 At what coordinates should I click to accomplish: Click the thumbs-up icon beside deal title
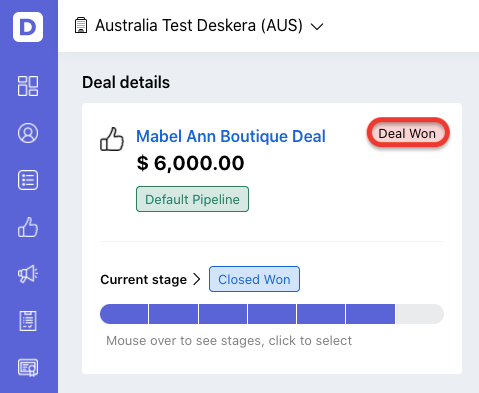112,139
